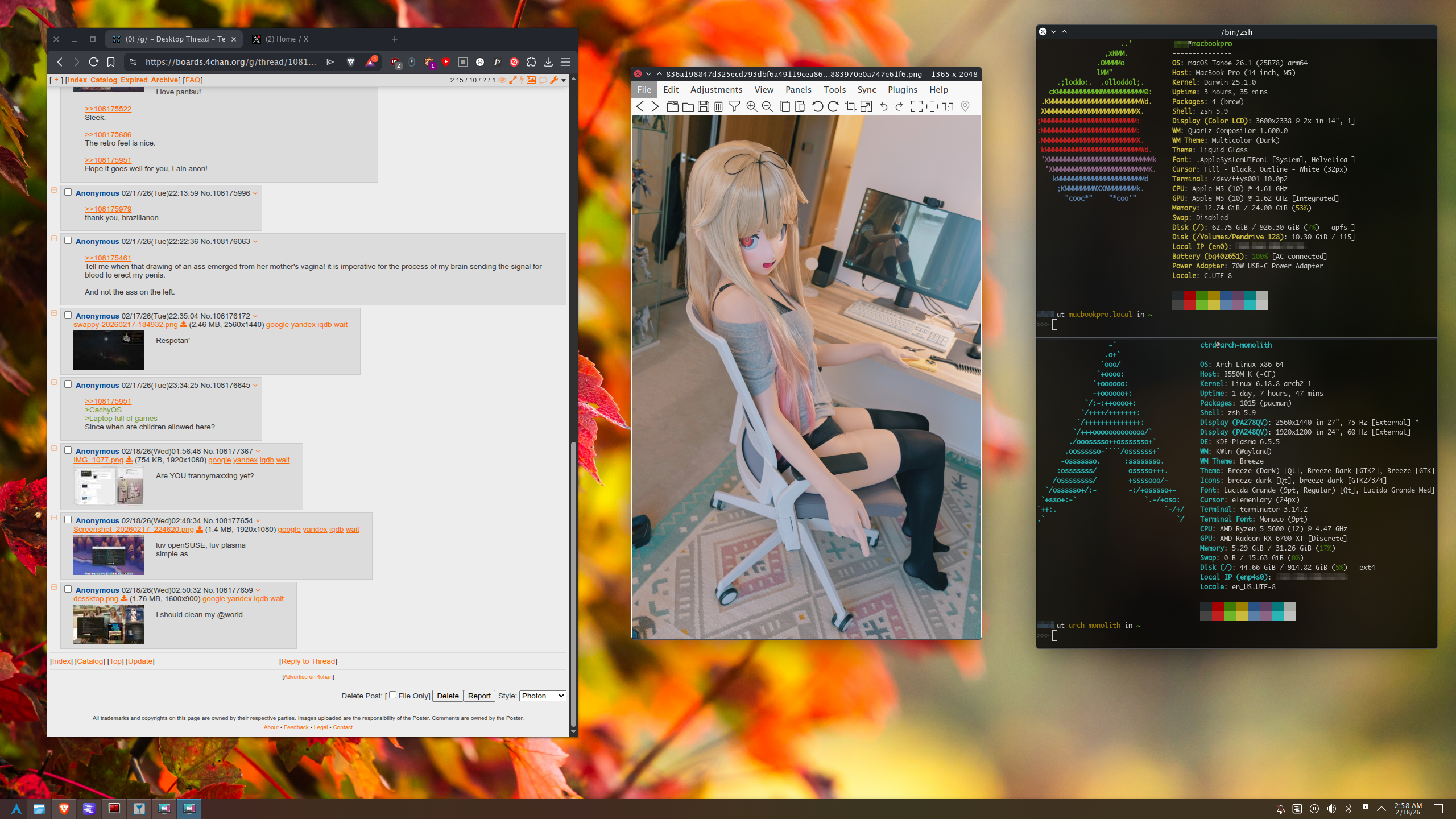
Task: Switch to the Home / X tab
Action: pos(287,39)
